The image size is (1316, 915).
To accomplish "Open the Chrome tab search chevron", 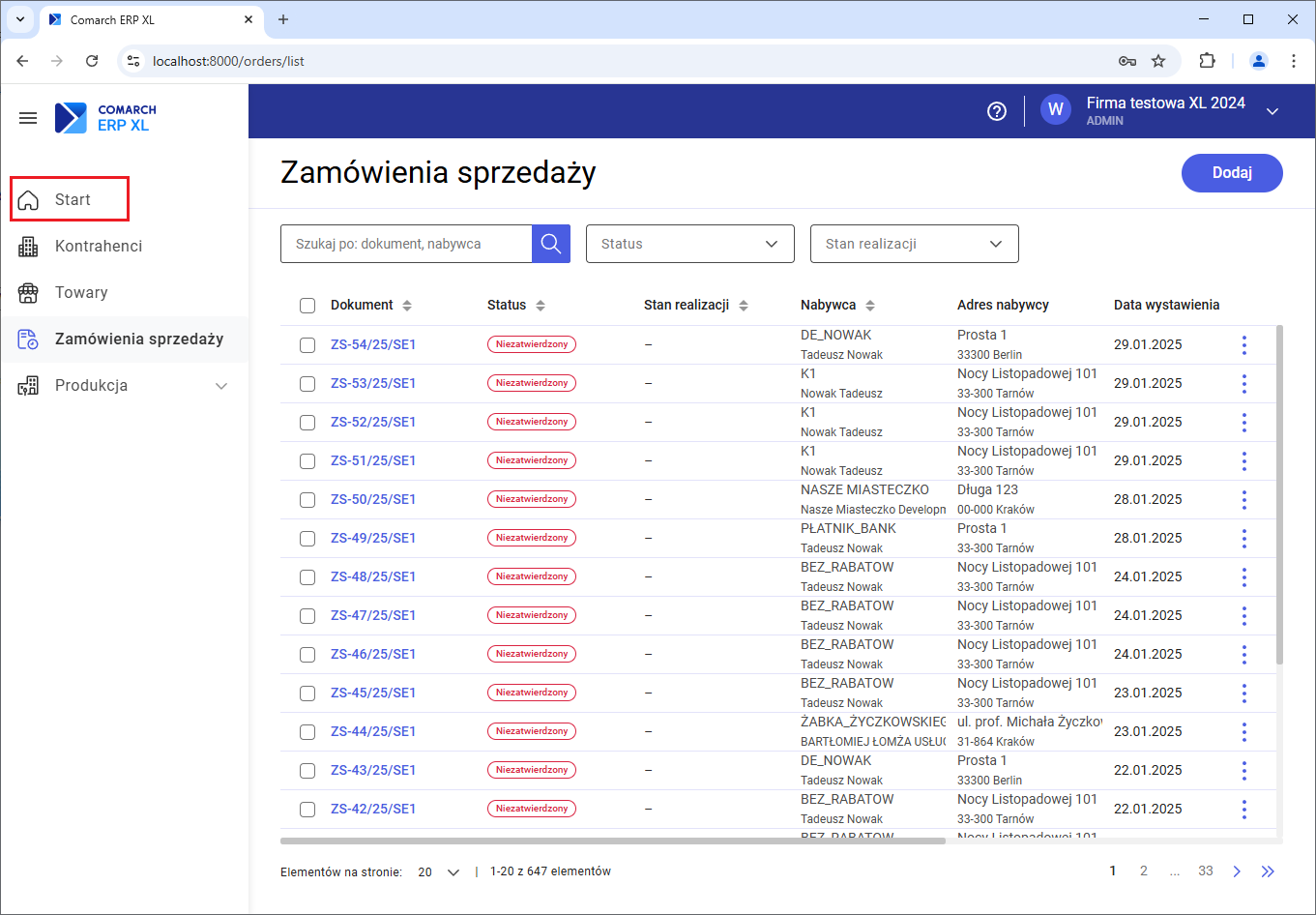I will [x=19, y=19].
